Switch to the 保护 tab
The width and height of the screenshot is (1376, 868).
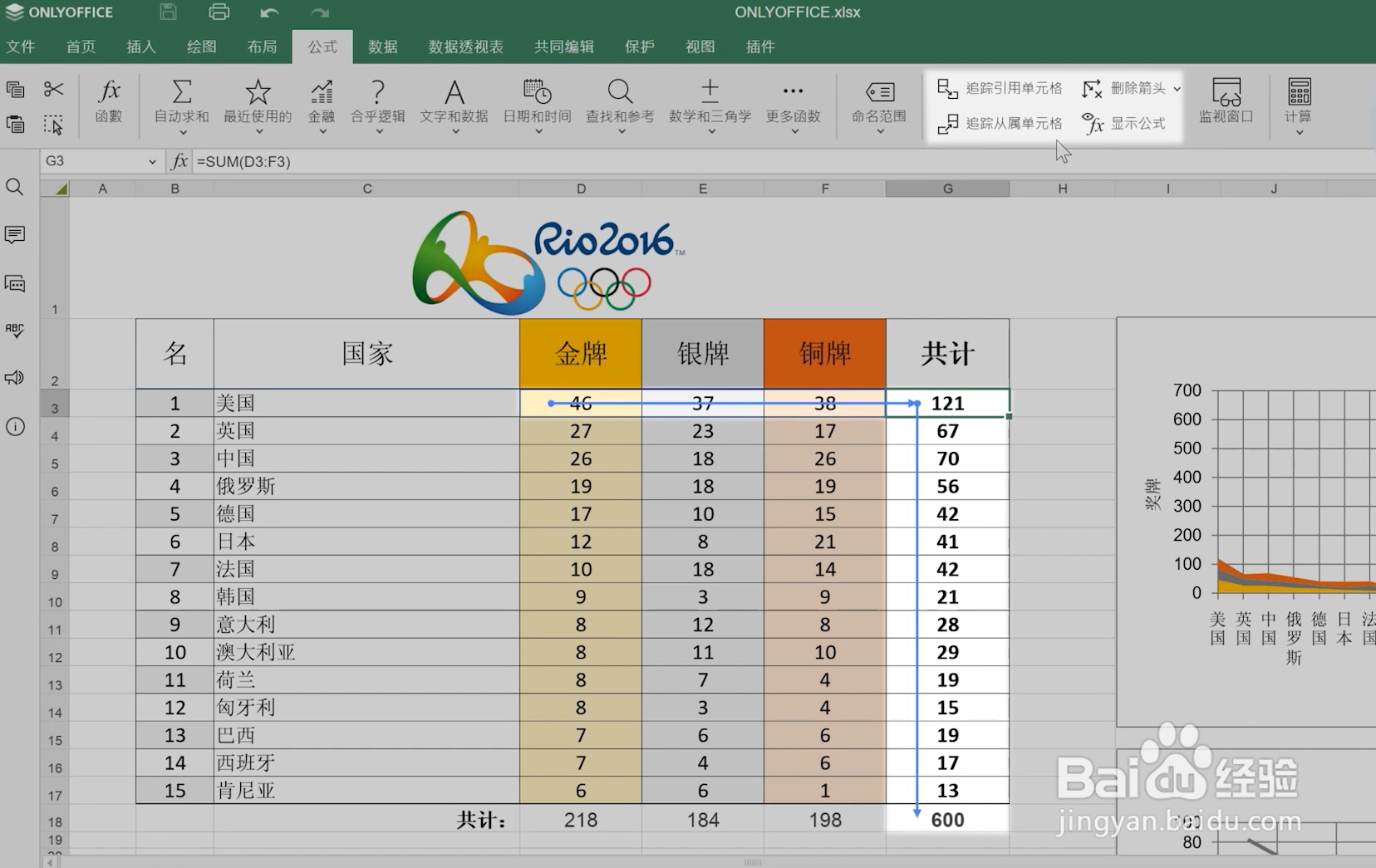click(640, 47)
